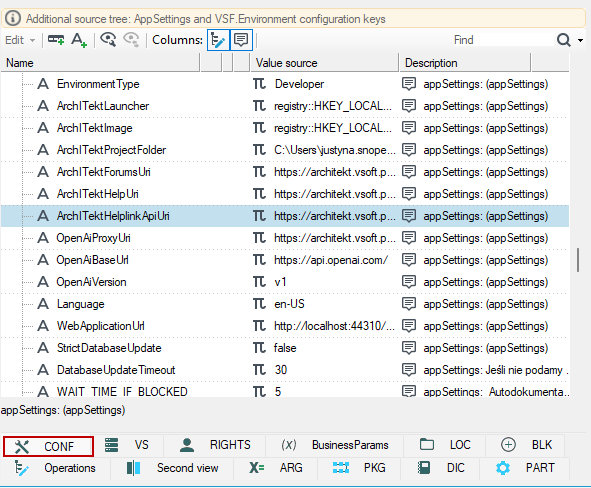591x488 pixels.
Task: Select the ArchITektHelplinkApiUri row
Action: 285,216
